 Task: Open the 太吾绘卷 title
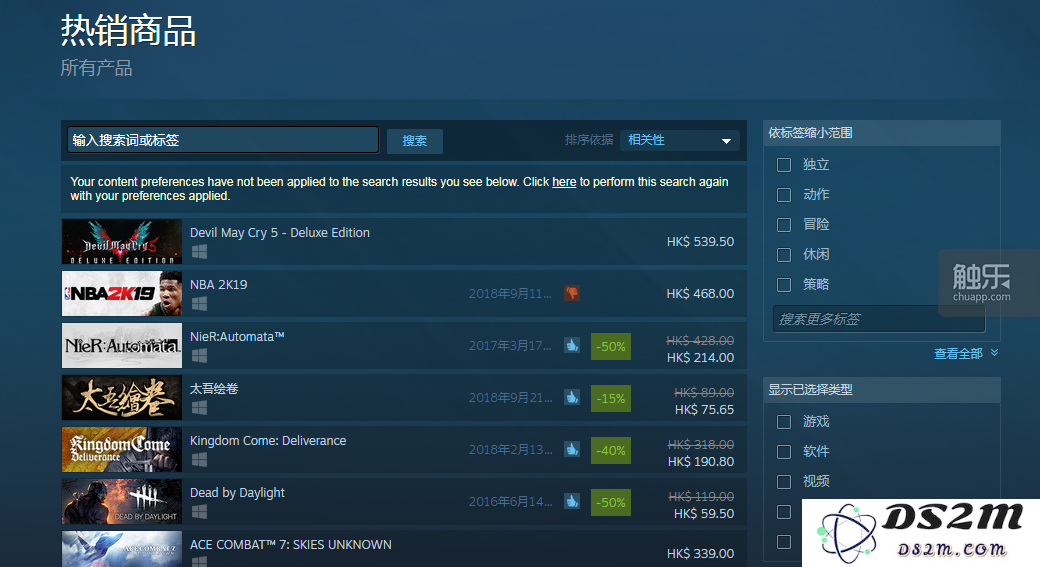(214, 389)
